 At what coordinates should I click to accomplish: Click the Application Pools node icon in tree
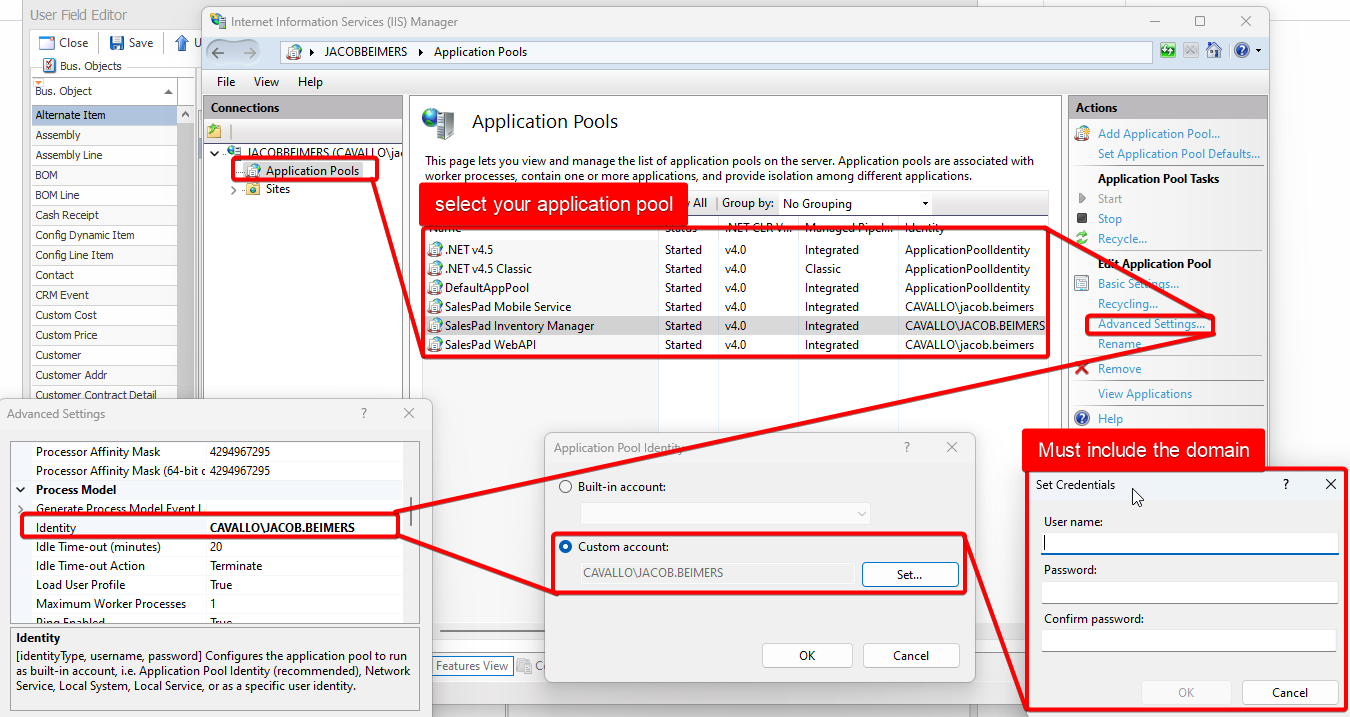coord(254,171)
